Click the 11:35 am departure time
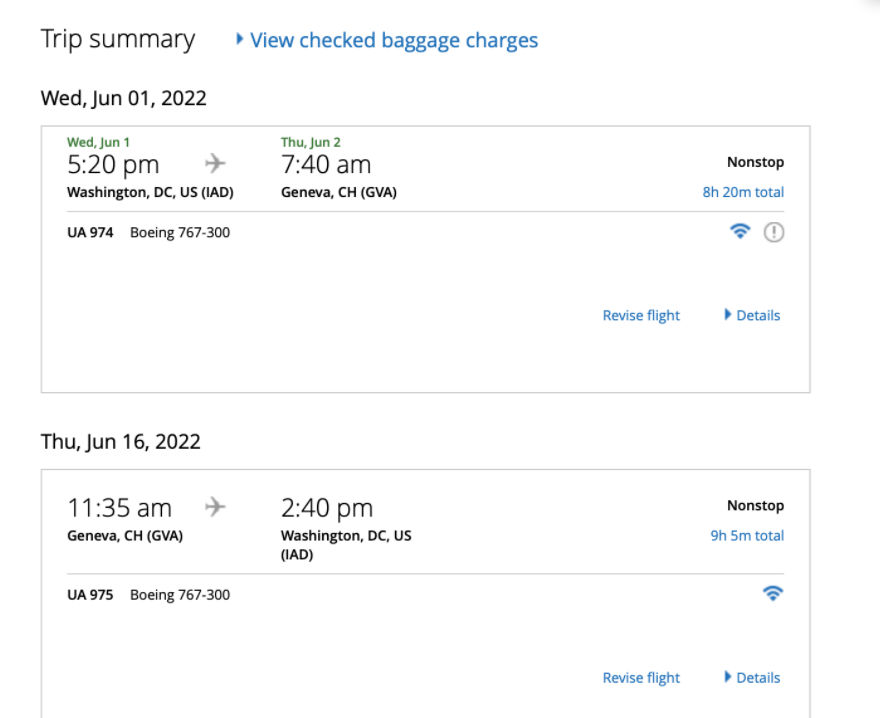The width and height of the screenshot is (880, 718). pyautogui.click(x=119, y=508)
